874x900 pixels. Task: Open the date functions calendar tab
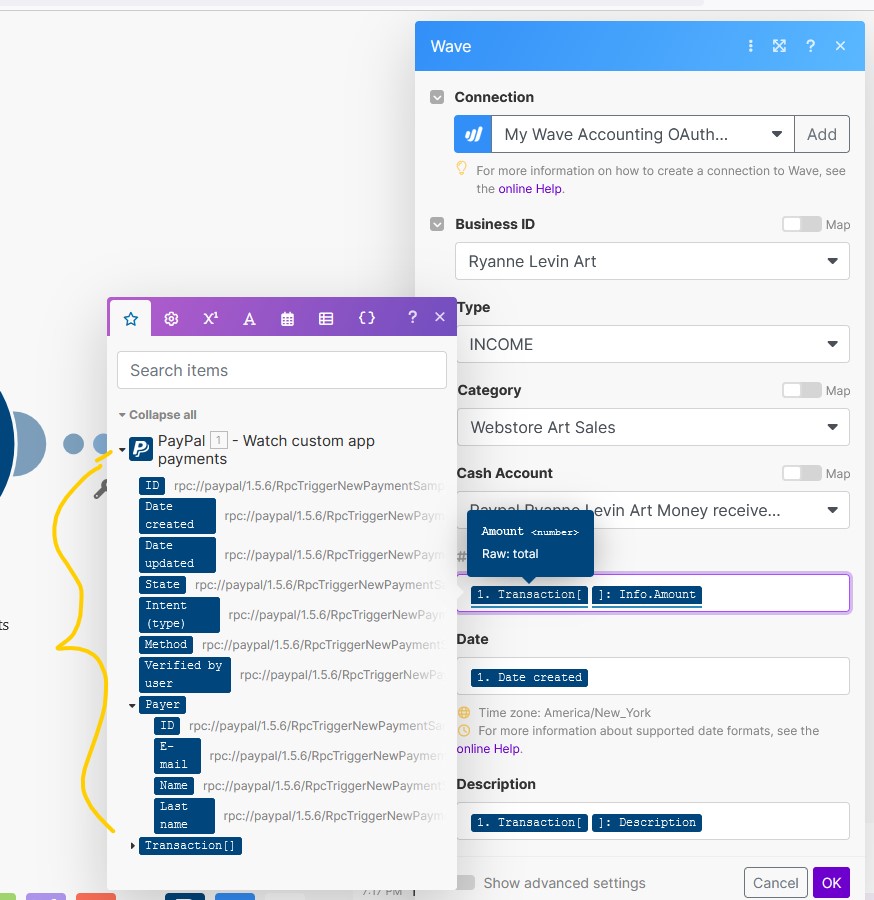click(x=288, y=319)
